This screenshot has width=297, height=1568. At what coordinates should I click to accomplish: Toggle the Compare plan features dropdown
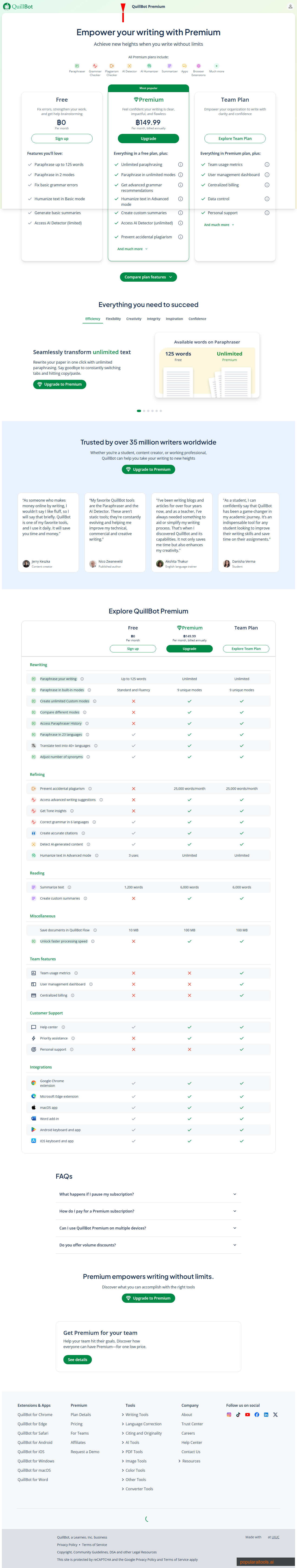[148, 277]
